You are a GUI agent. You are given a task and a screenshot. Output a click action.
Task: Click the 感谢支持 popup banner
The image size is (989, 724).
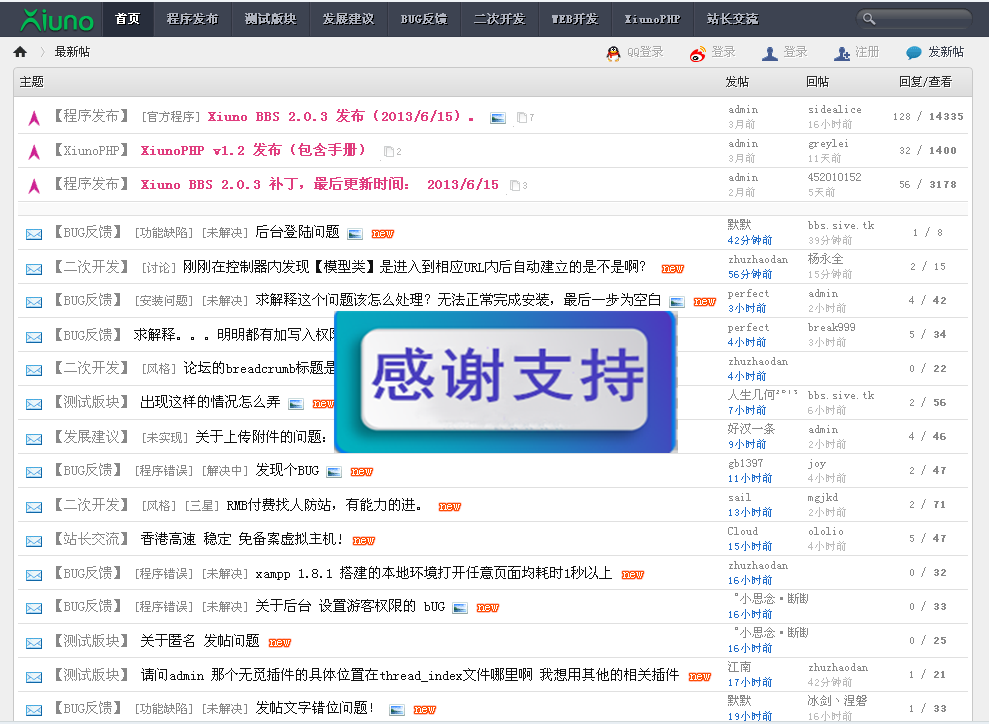505,382
